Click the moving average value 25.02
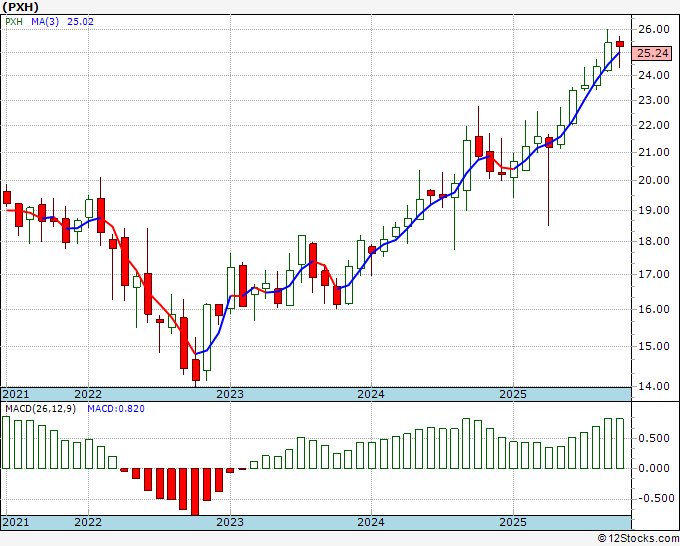 click(x=80, y=22)
